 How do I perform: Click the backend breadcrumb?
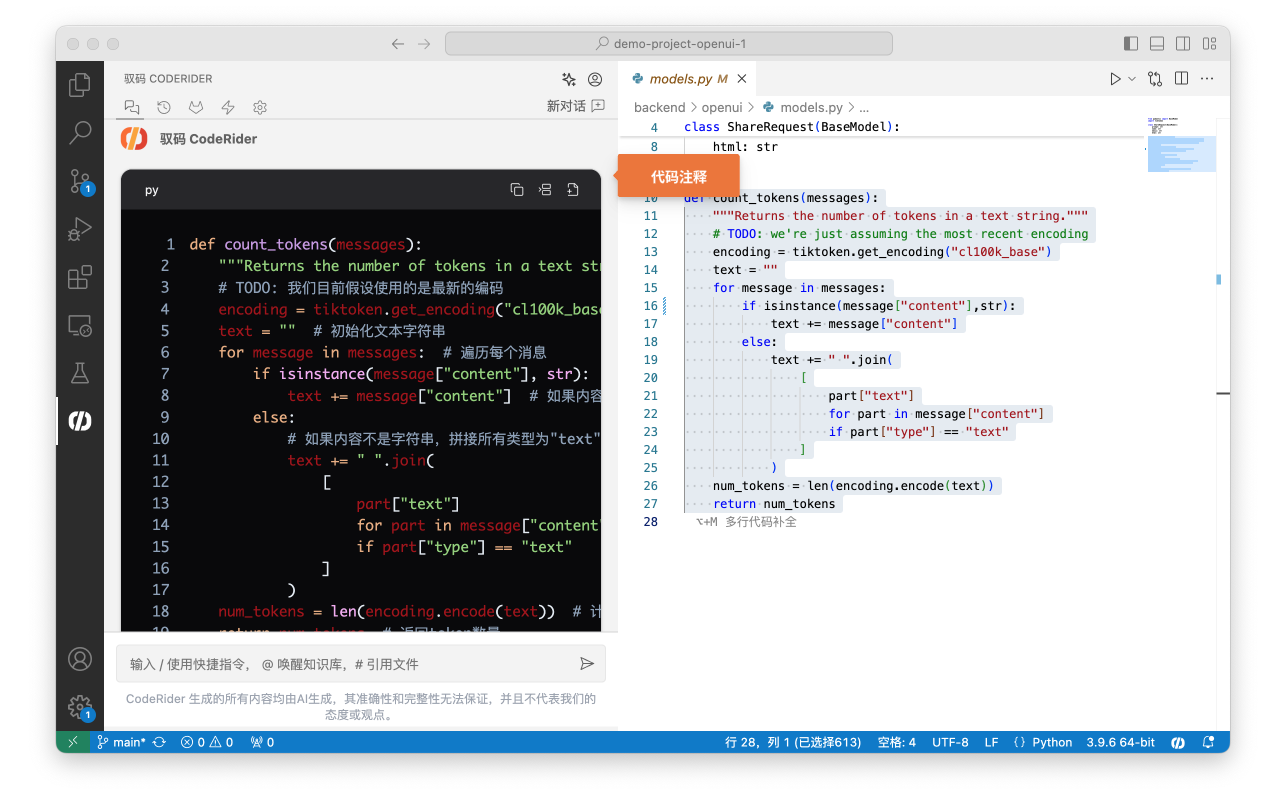pyautogui.click(x=659, y=107)
